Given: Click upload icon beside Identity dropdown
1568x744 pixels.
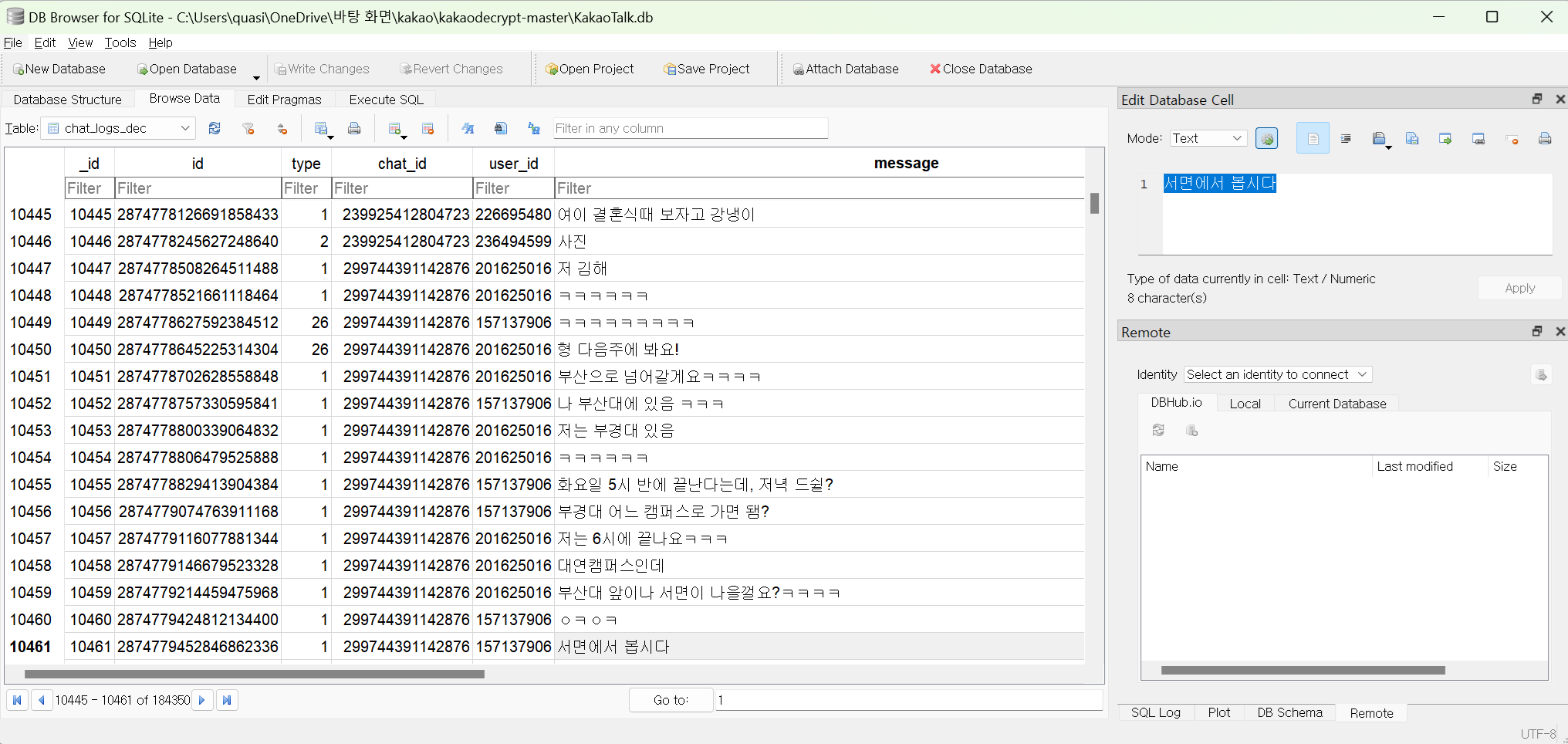Looking at the screenshot, I should click(1541, 375).
